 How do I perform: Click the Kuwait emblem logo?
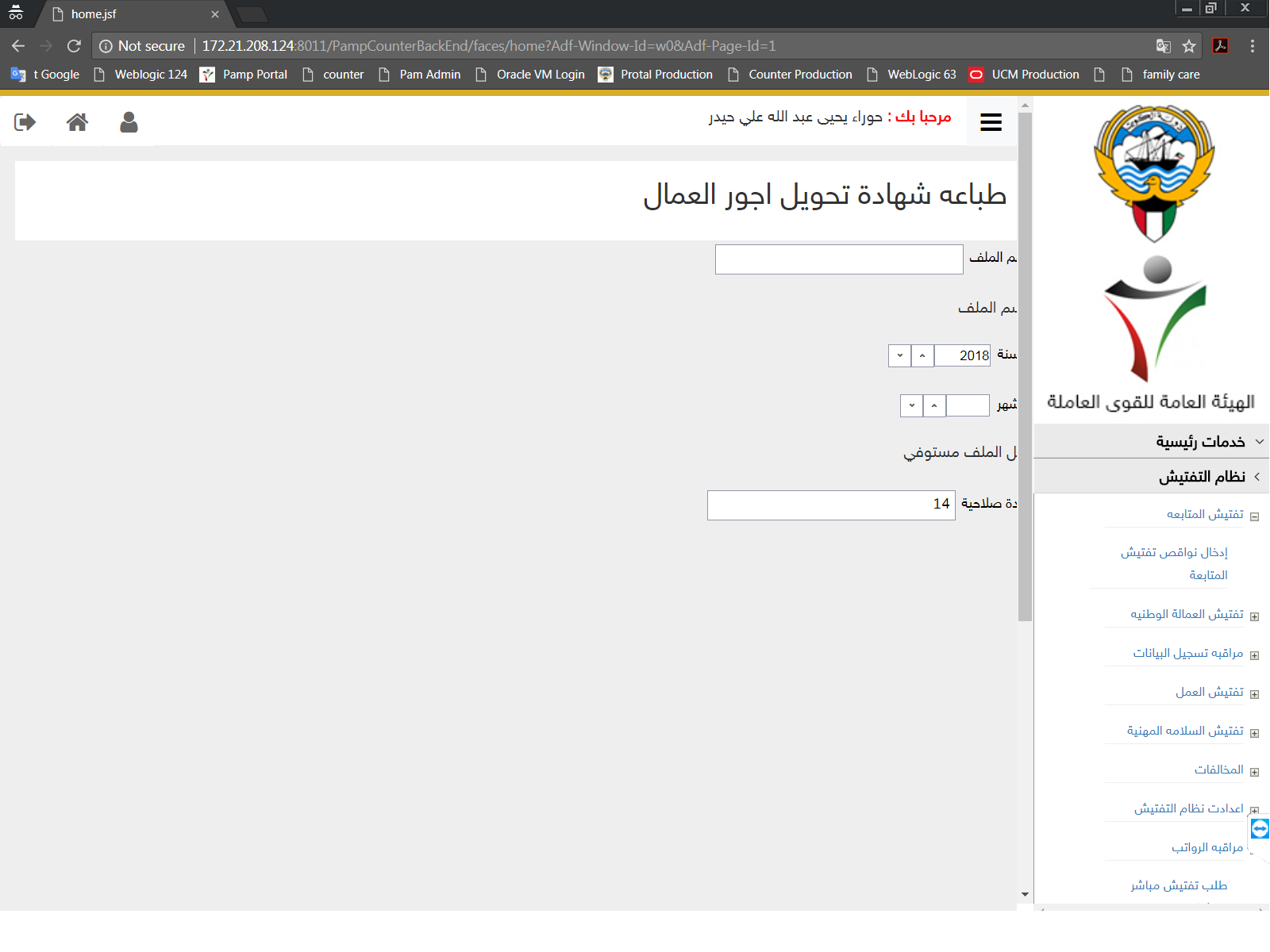coord(1154,174)
